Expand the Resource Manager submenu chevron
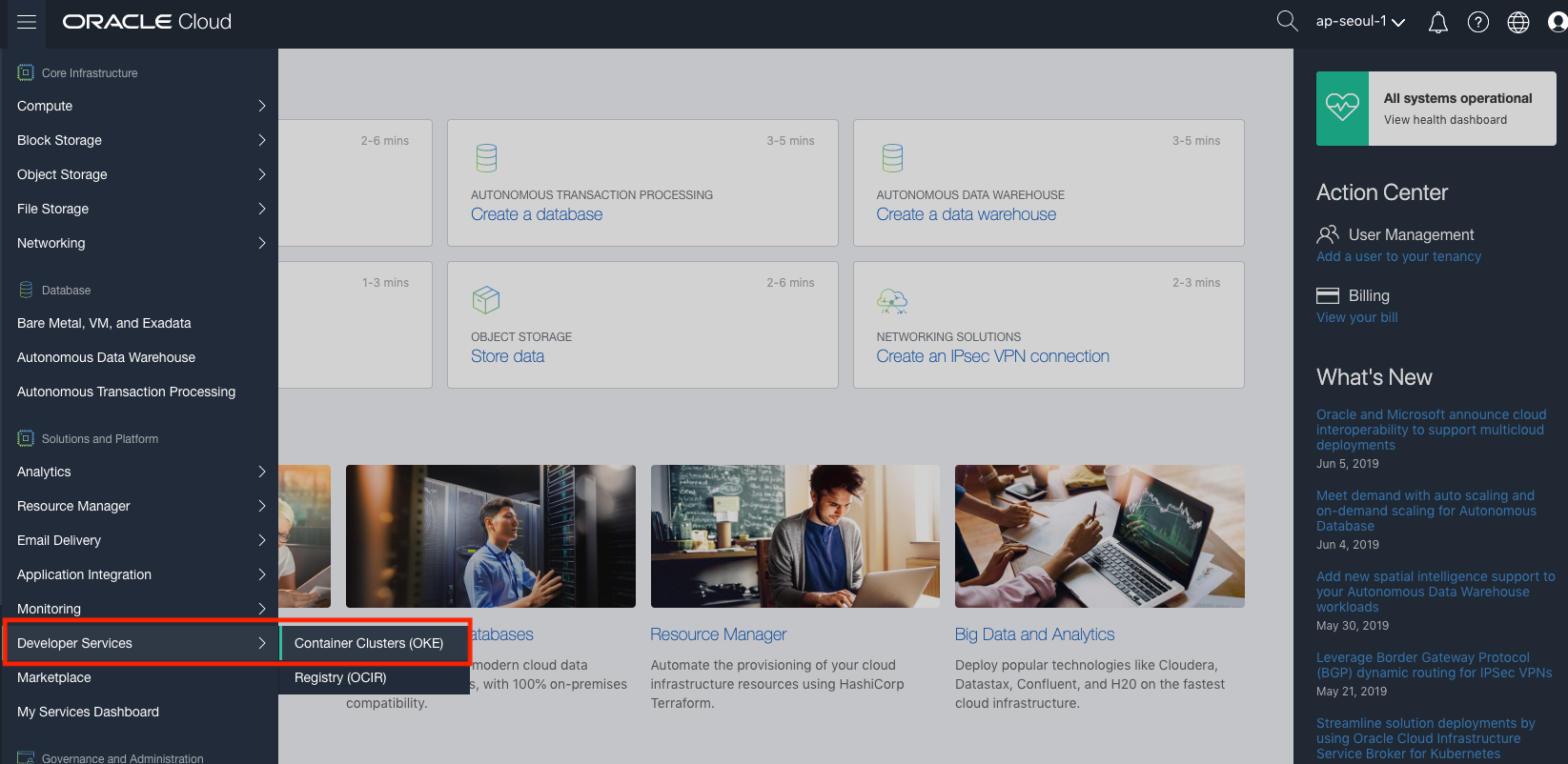Viewport: 1568px width, 764px height. (x=262, y=506)
